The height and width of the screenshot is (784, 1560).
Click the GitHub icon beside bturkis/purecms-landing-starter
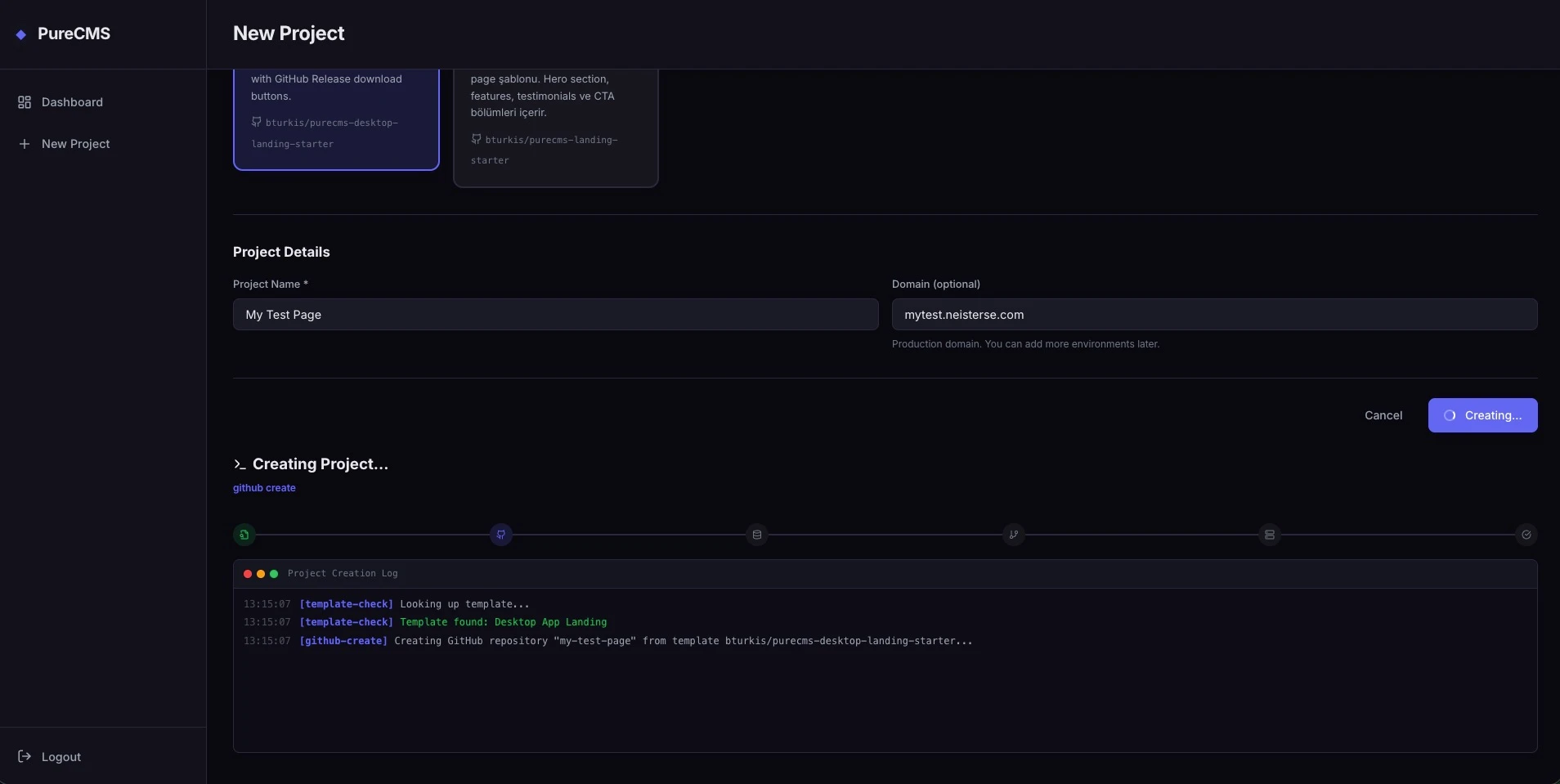click(x=476, y=139)
